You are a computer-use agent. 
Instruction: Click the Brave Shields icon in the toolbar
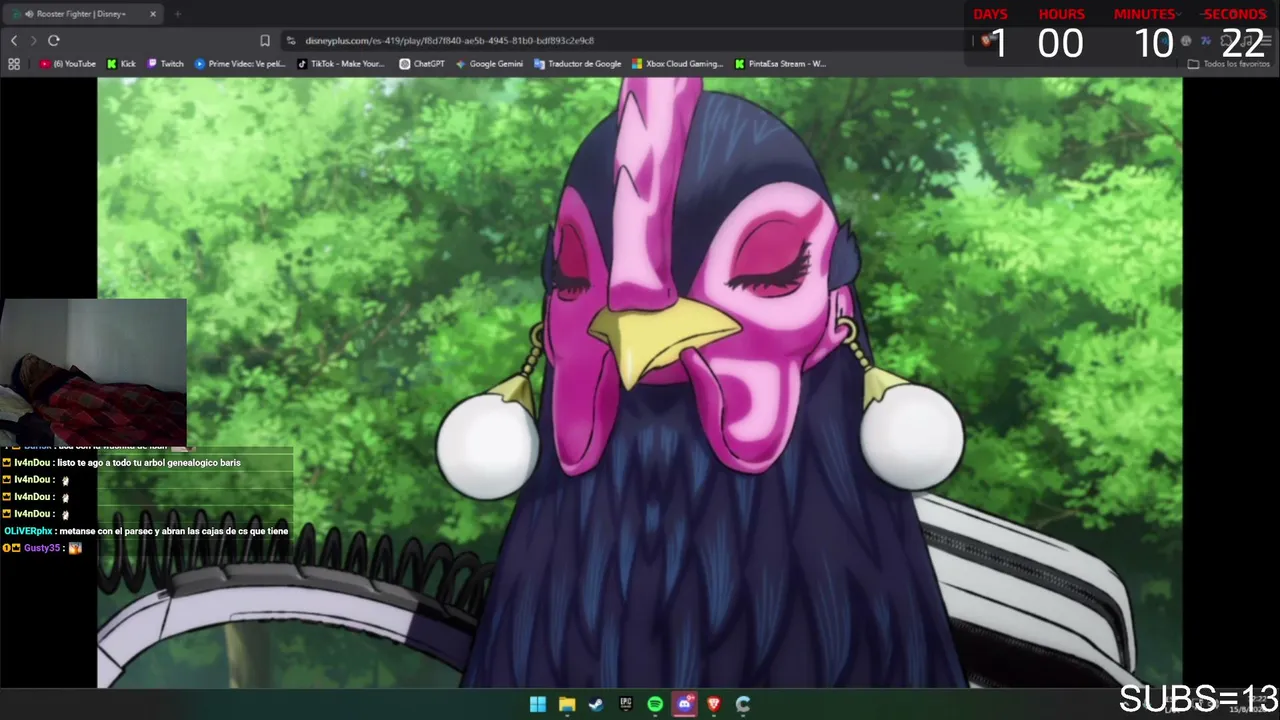pyautogui.click(x=987, y=40)
